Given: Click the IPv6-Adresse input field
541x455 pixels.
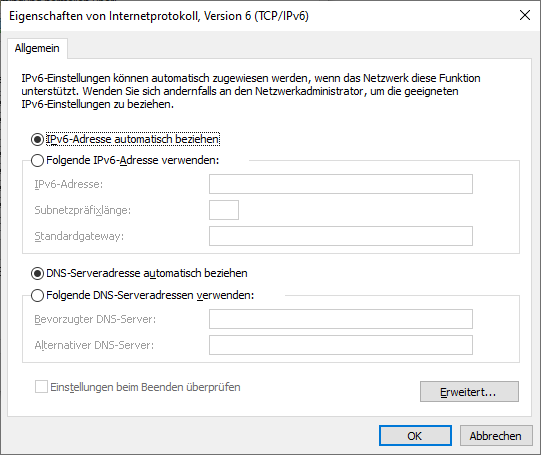Looking at the screenshot, I should 341,184.
